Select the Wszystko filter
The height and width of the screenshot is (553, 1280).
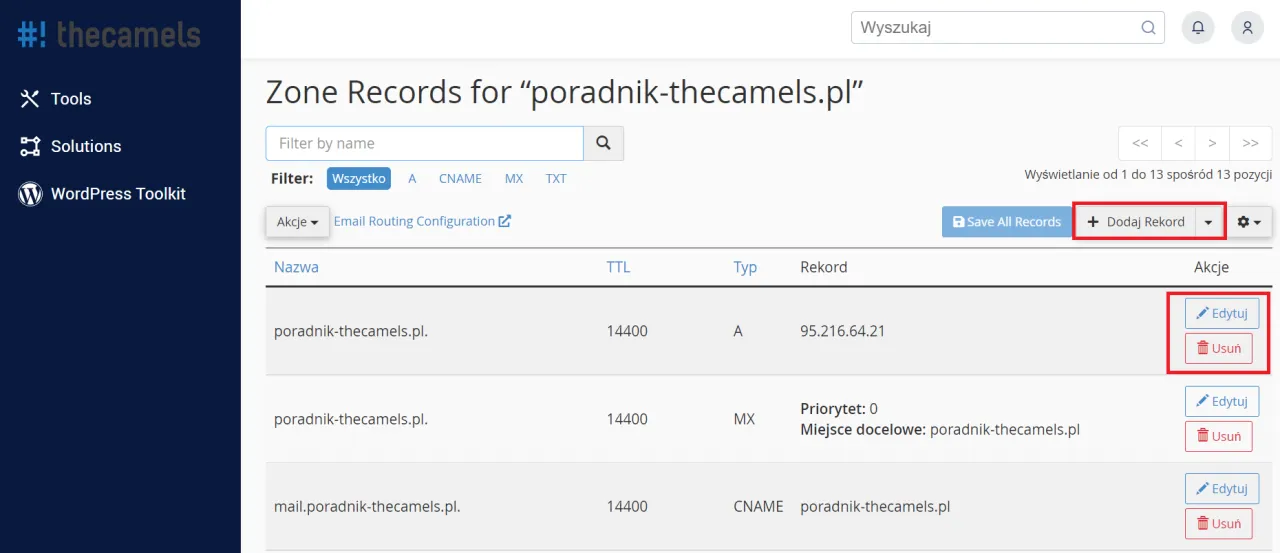(359, 179)
